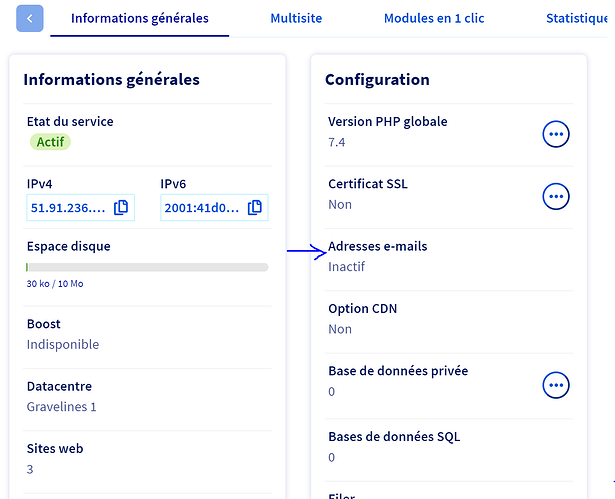Image resolution: width=615 pixels, height=499 pixels.
Task: Open Base de données privée actions menu
Action: 556,385
